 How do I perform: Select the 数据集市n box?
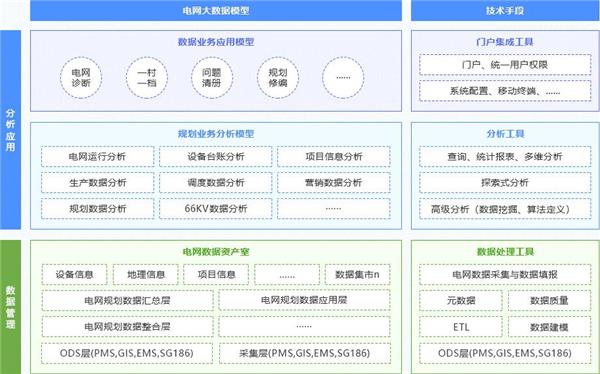(x=357, y=274)
